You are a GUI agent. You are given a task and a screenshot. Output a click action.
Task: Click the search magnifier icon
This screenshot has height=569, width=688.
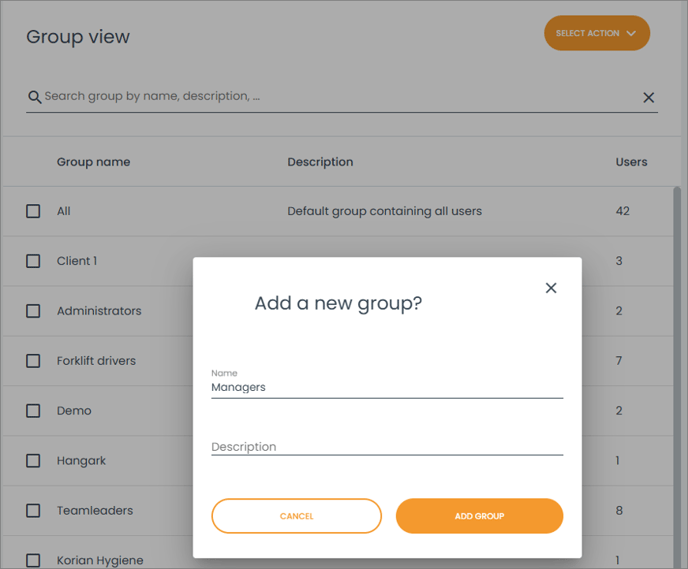(35, 97)
